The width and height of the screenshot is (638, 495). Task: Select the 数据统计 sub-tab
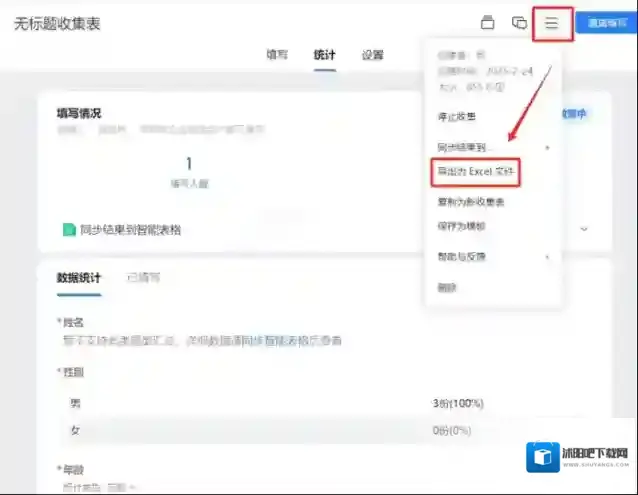(x=78, y=277)
